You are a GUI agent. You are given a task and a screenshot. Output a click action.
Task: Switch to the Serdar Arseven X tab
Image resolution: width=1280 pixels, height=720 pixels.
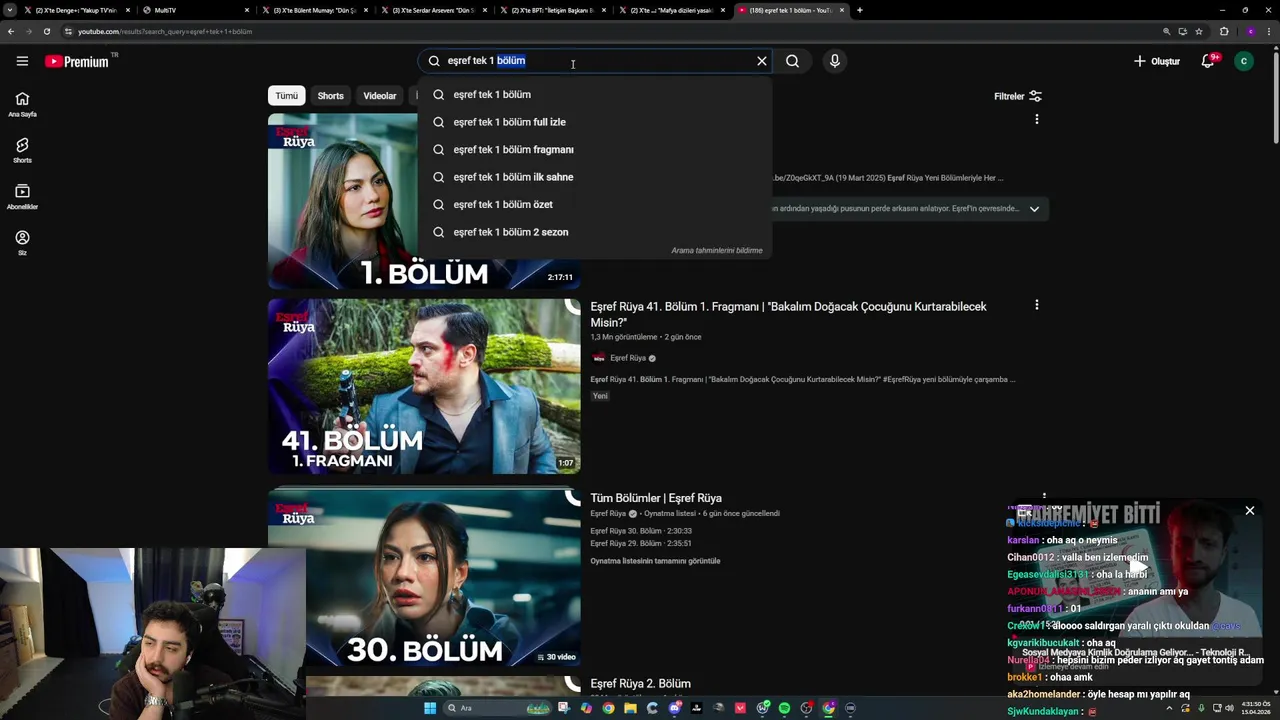tap(432, 10)
